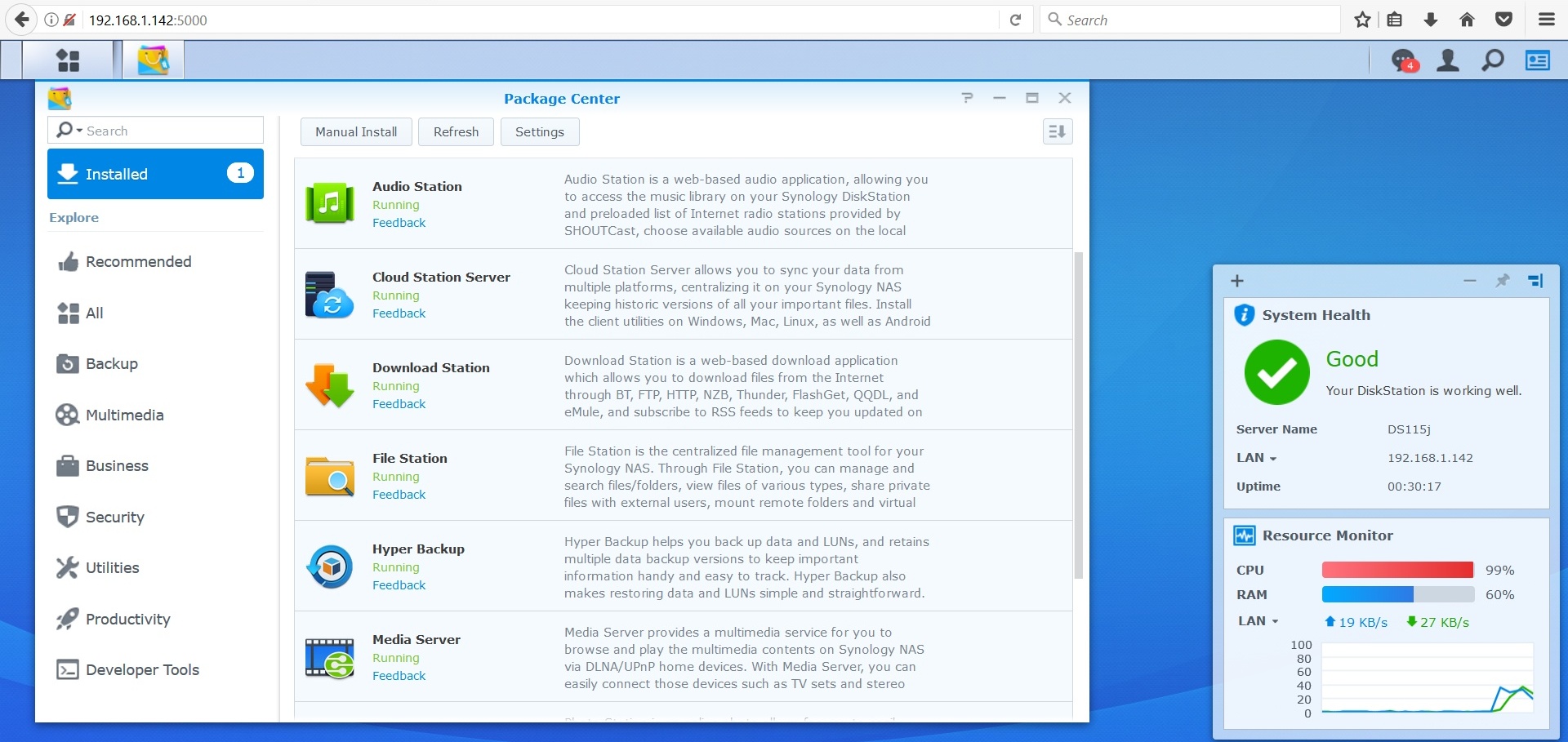Click the Download Station arrow icon
1568x742 pixels.
[x=329, y=385]
